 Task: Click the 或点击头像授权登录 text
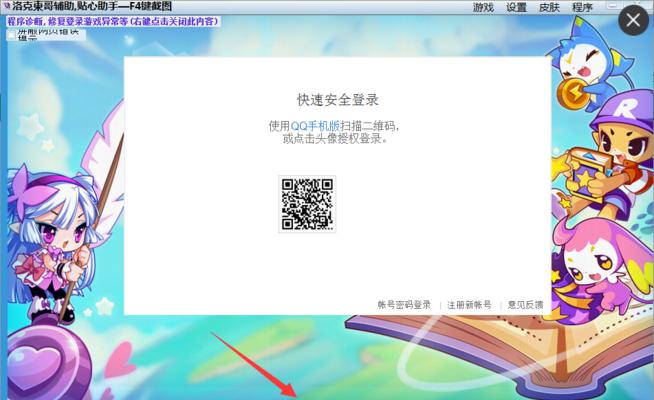[335, 139]
